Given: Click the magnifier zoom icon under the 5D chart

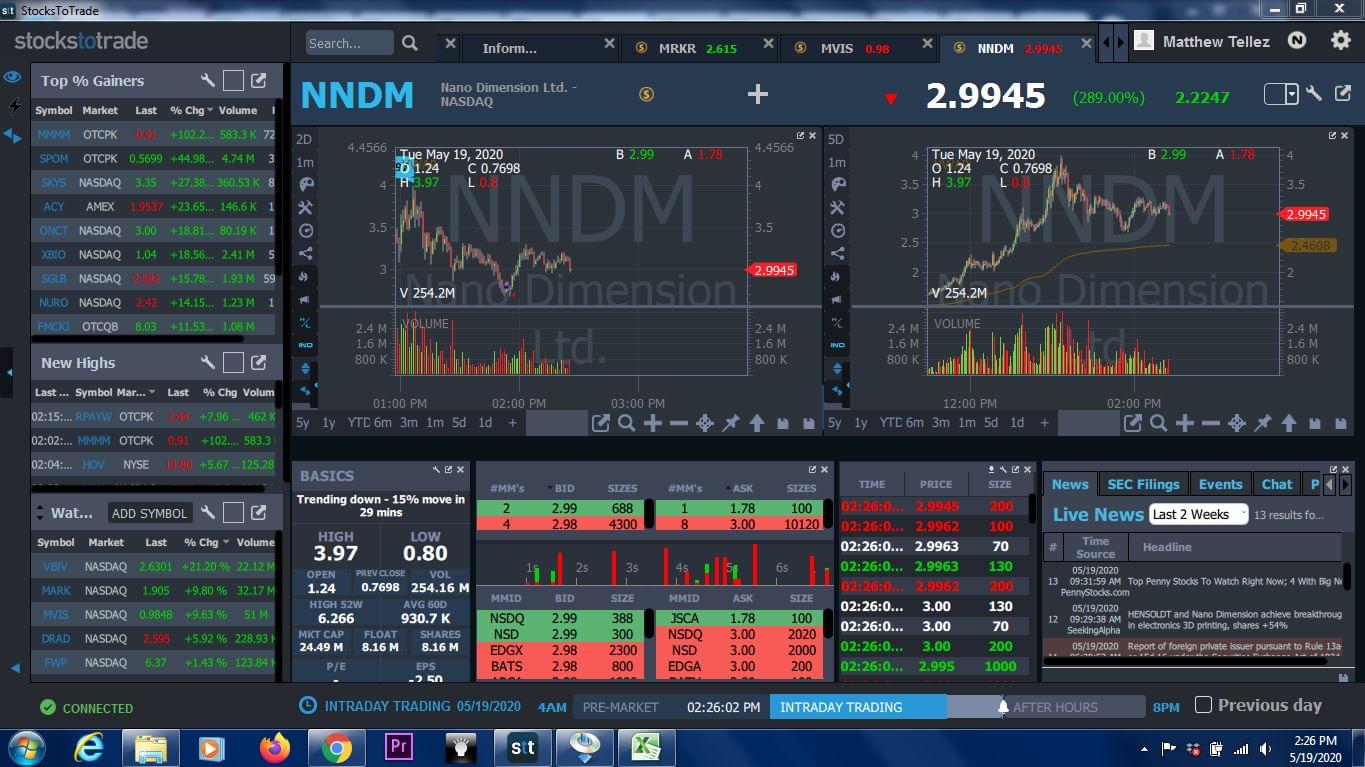Looking at the screenshot, I should pyautogui.click(x=1158, y=423).
